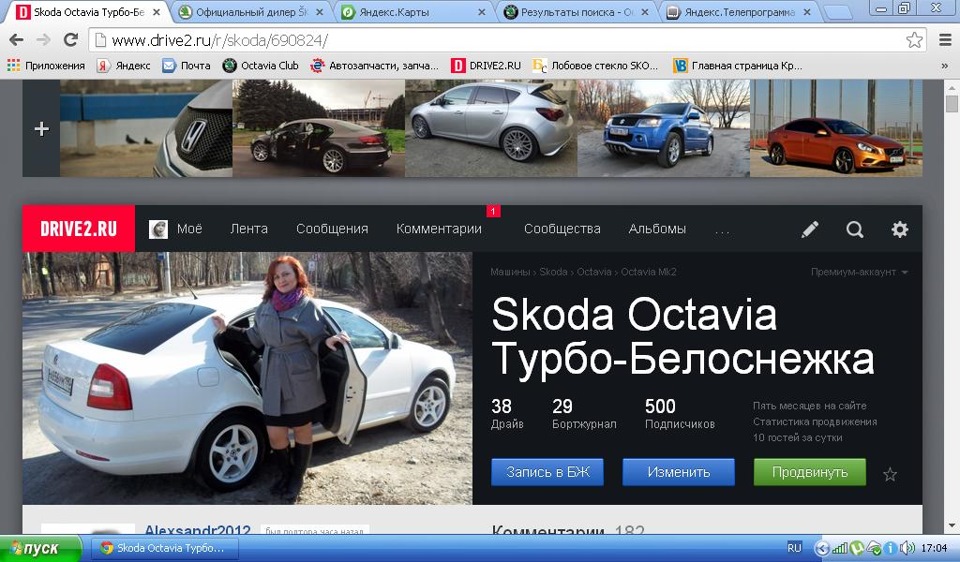Expand more menu items with ellipsis
This screenshot has width=960, height=562.
click(722, 231)
